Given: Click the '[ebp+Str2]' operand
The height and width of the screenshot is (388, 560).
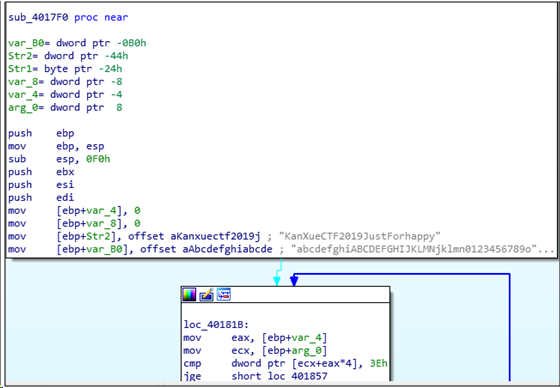Looking at the screenshot, I should point(89,236).
